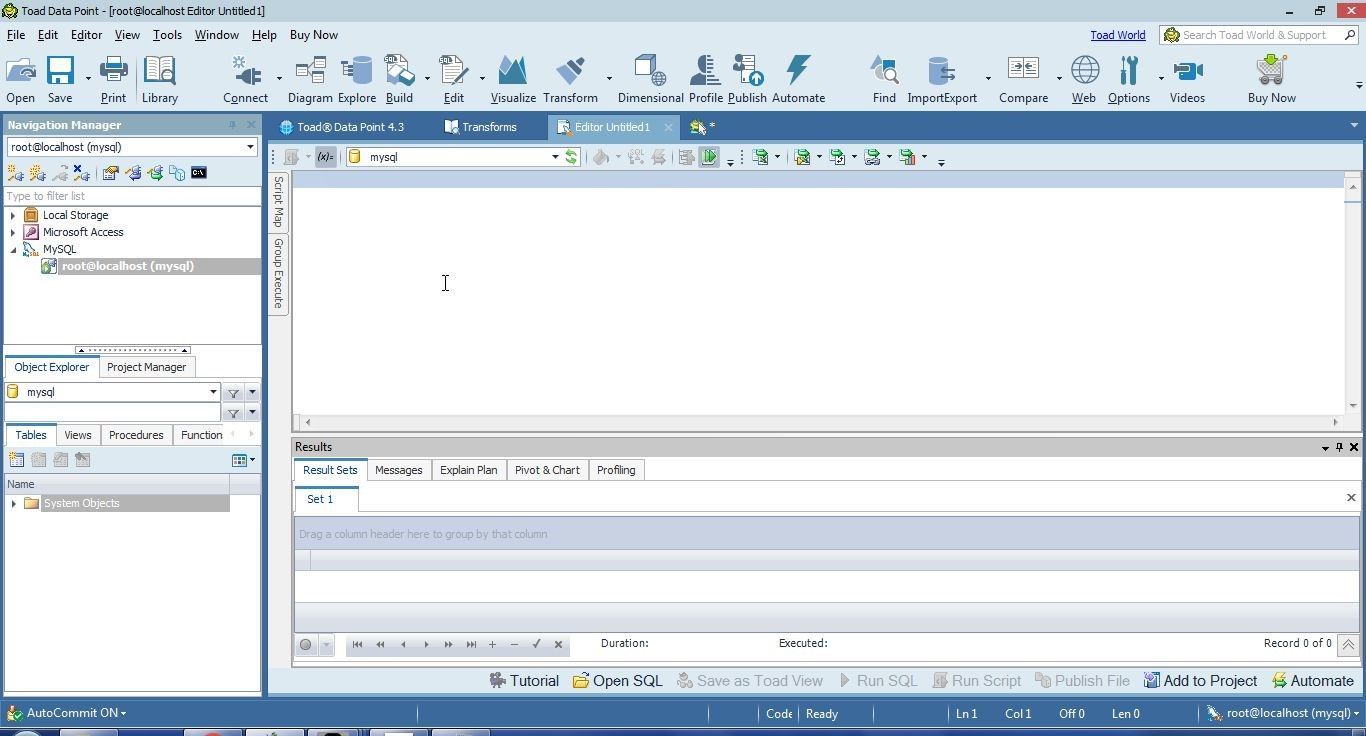Click the bottom Automate button
The image size is (1366, 736).
click(1312, 681)
